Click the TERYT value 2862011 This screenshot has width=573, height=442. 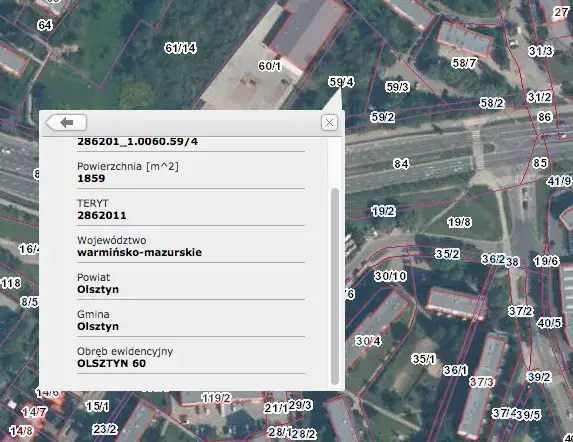[x=102, y=215]
